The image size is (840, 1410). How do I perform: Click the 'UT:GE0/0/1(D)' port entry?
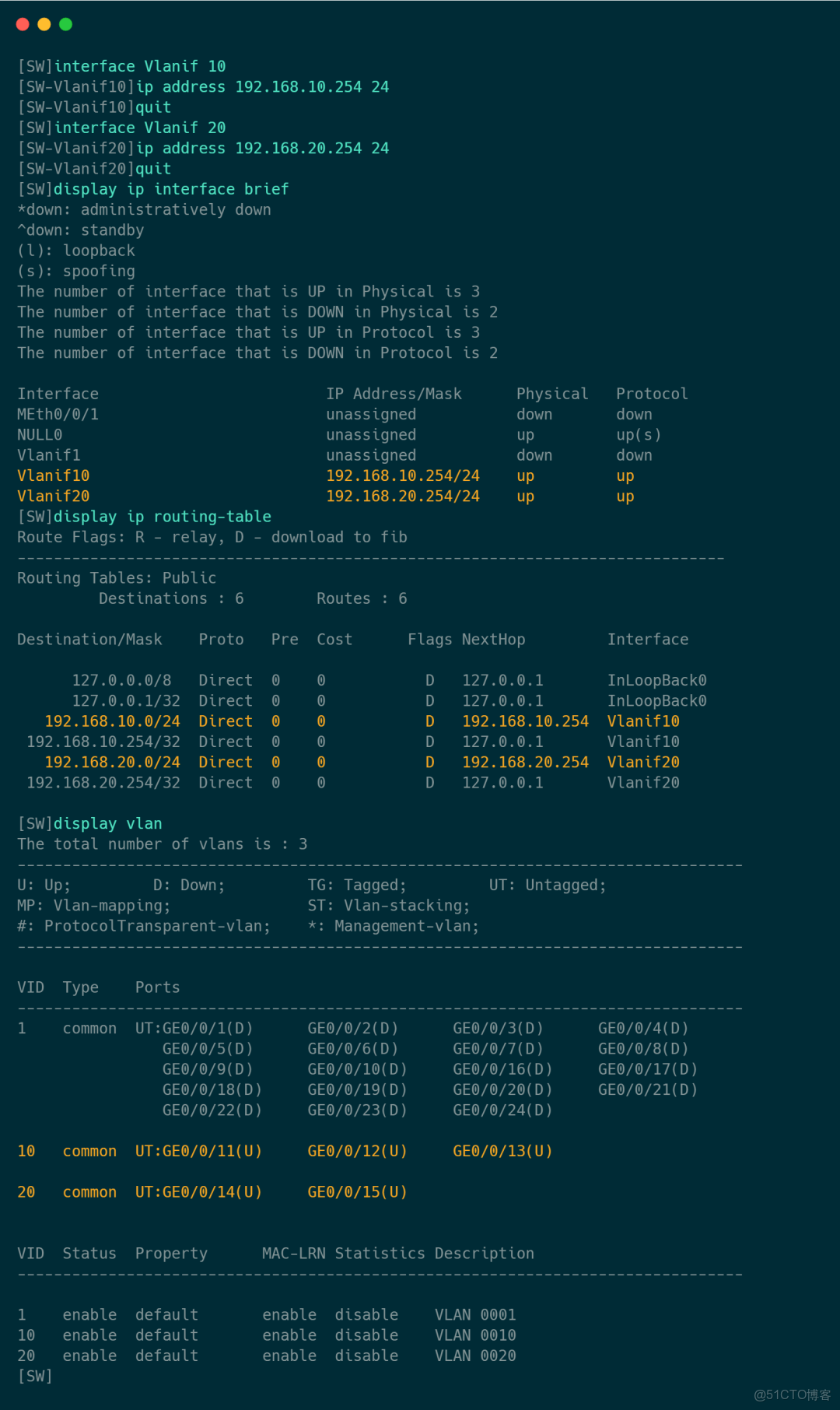194,1029
